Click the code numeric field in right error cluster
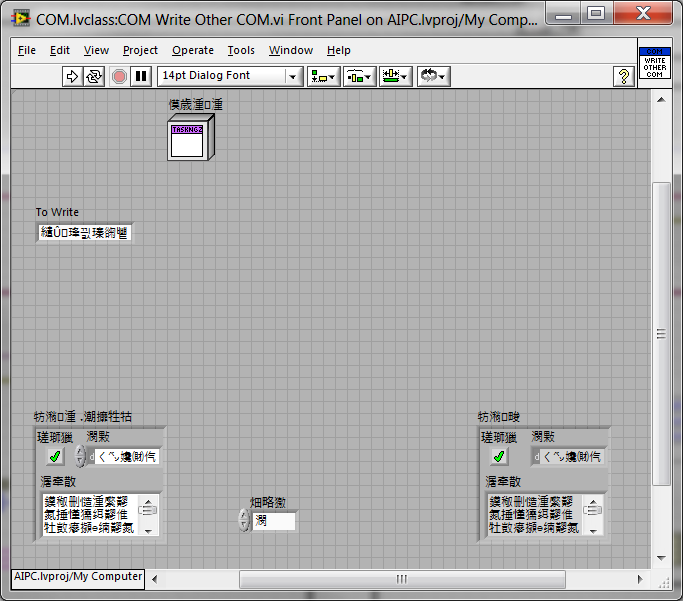The width and height of the screenshot is (683, 601). (572, 456)
